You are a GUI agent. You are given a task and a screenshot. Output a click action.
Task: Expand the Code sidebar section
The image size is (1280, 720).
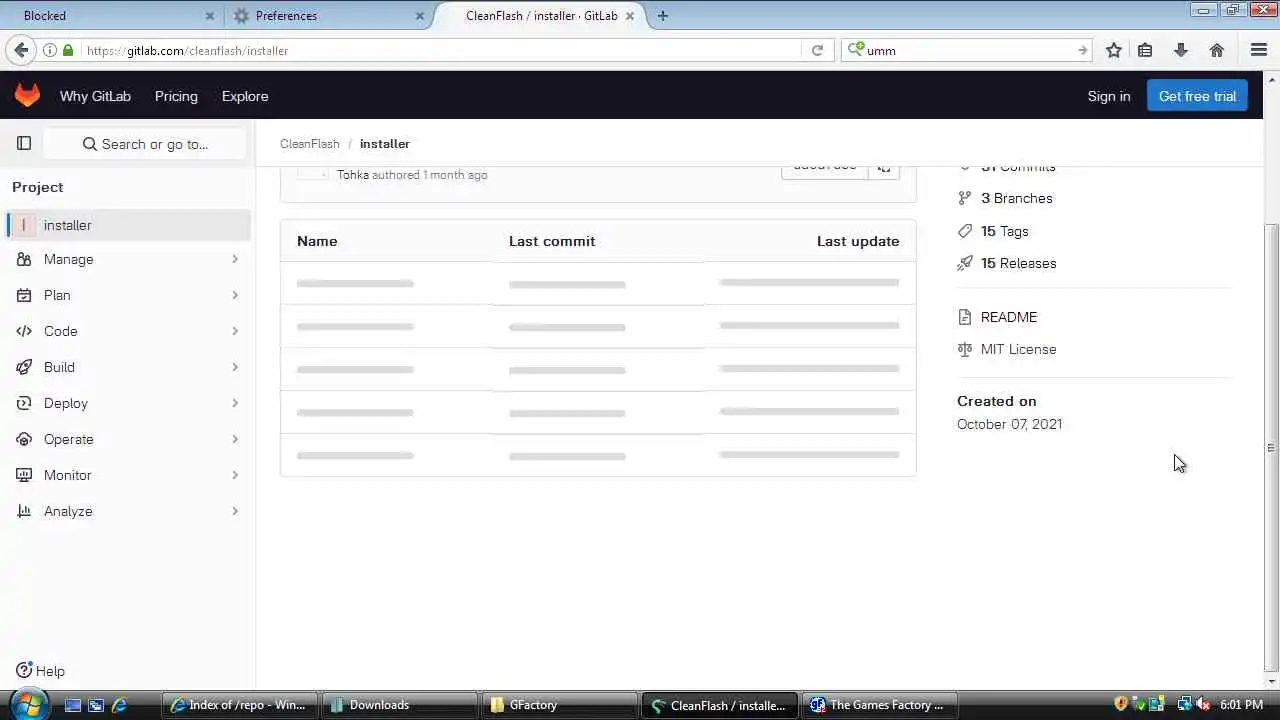(x=127, y=331)
